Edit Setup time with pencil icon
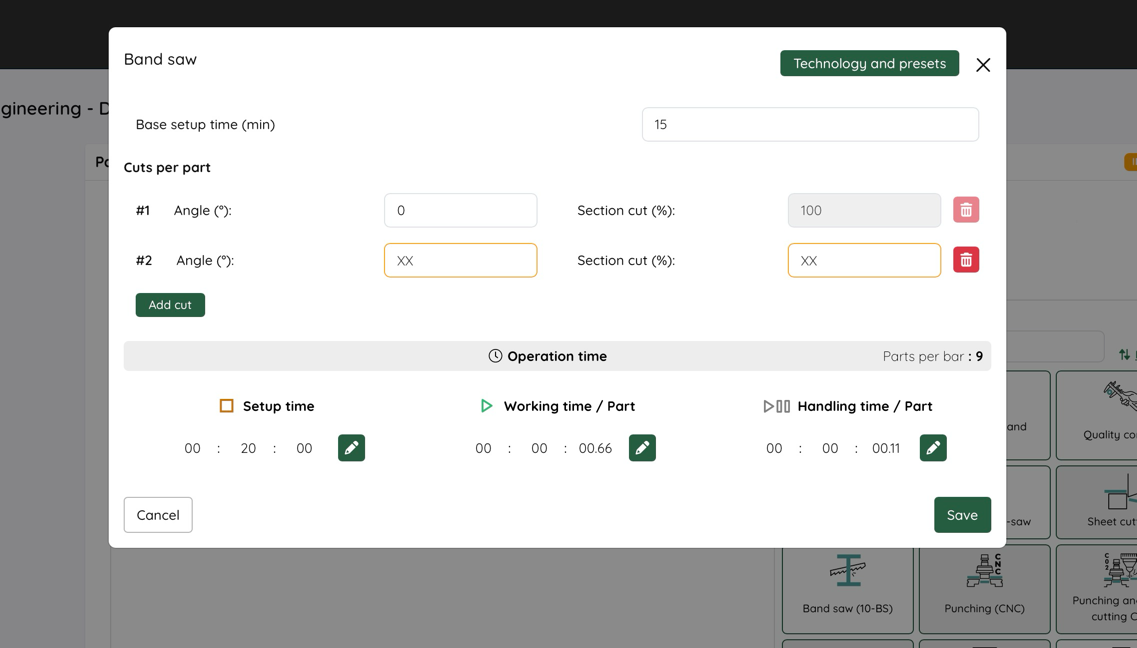Image resolution: width=1137 pixels, height=648 pixels. (352, 448)
